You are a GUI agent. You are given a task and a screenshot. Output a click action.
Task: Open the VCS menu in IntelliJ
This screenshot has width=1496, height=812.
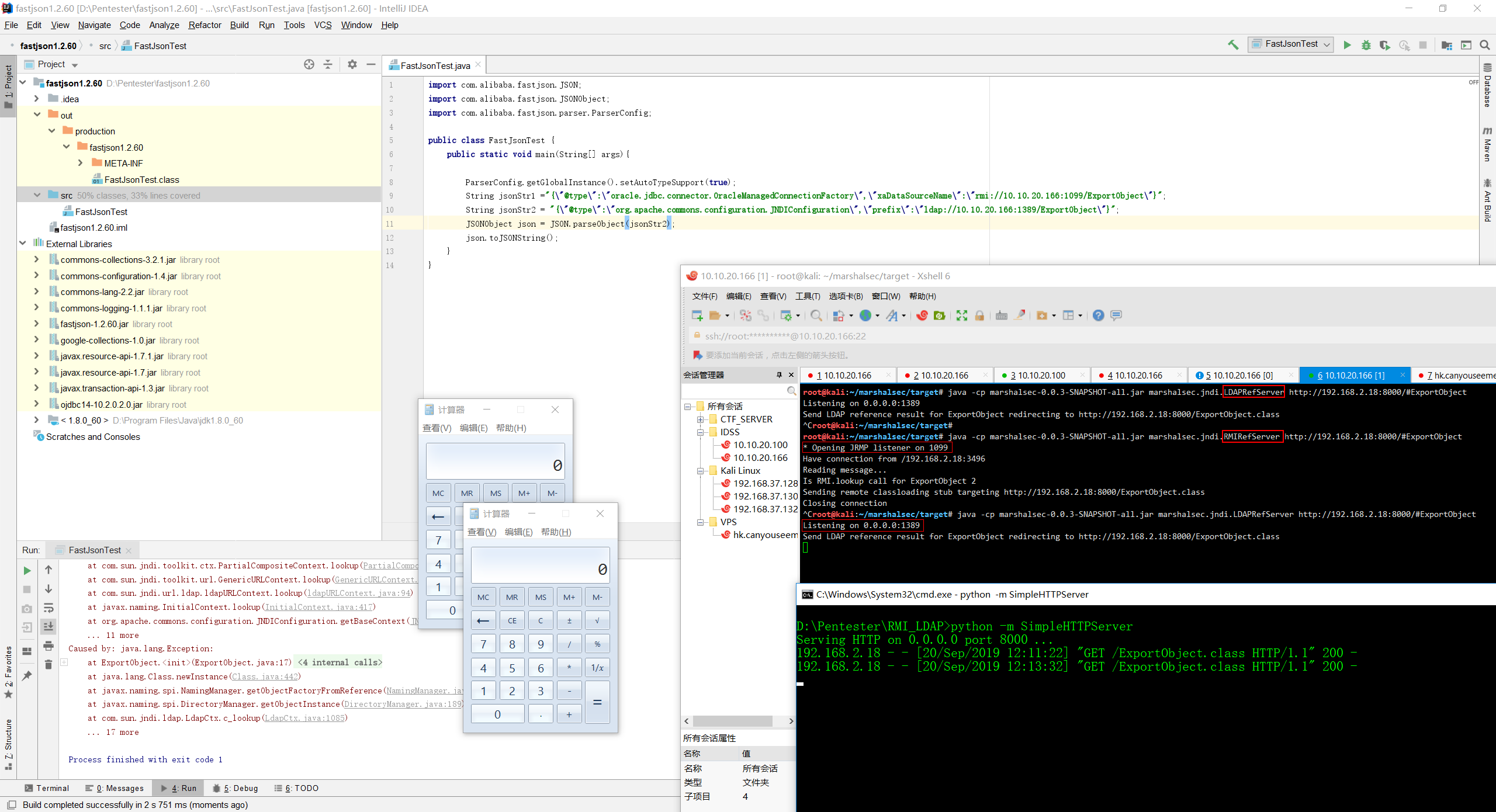pyautogui.click(x=323, y=25)
